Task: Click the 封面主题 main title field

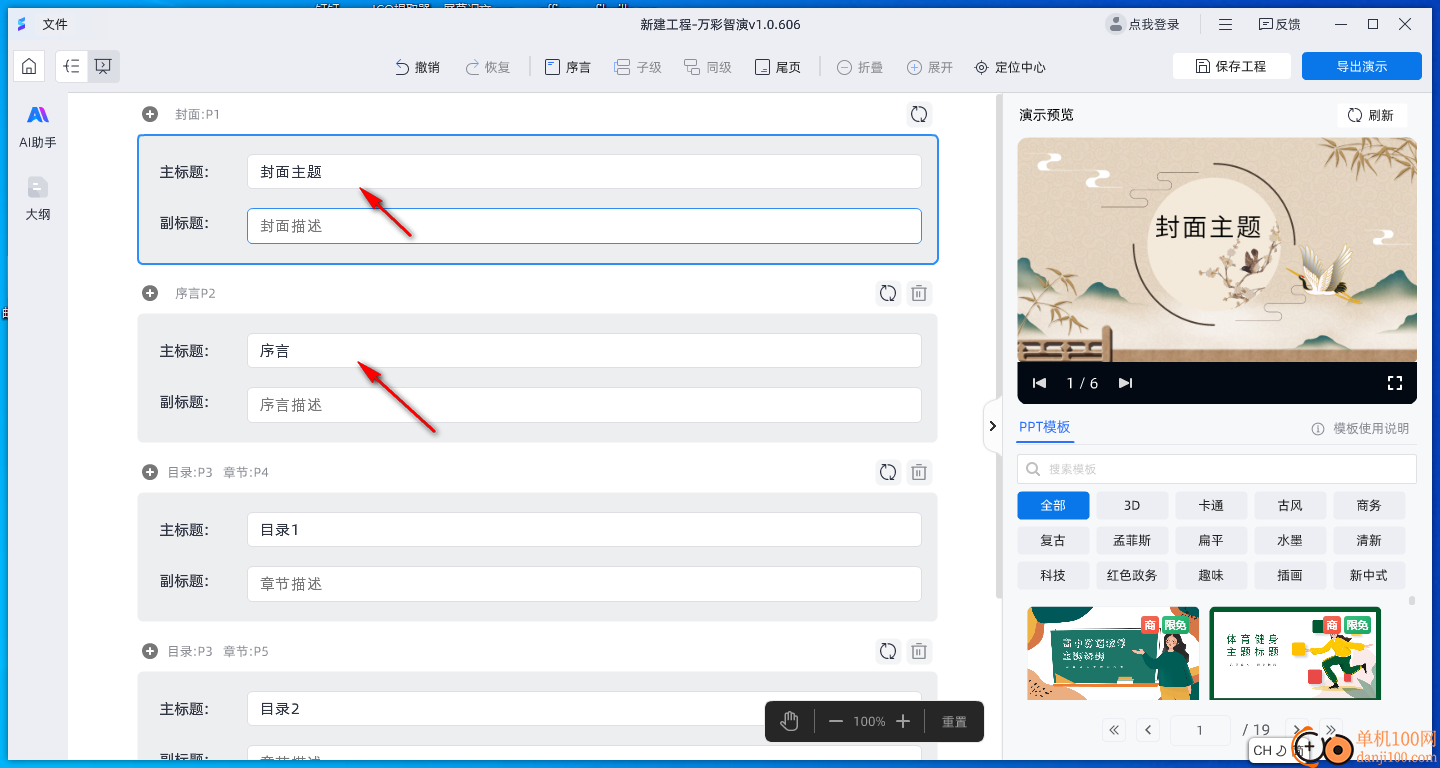Action: [584, 171]
